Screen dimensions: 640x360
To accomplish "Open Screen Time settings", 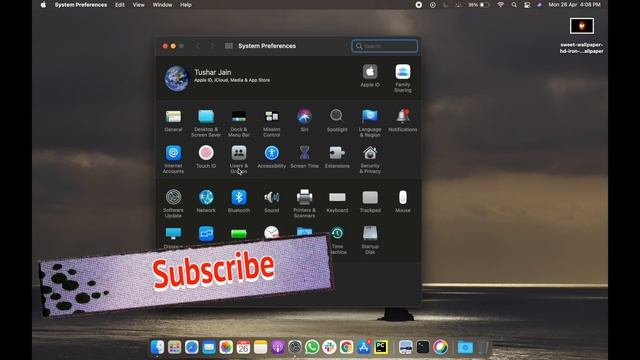I will [304, 153].
